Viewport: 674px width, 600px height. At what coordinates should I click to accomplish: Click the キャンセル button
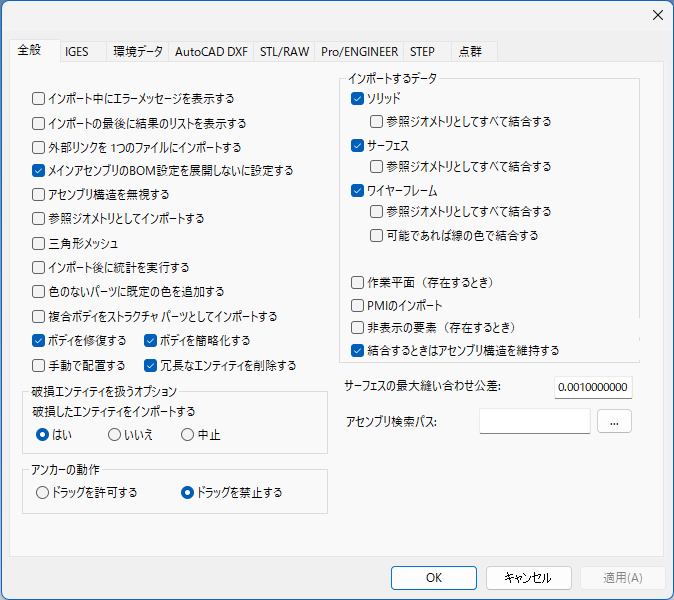click(x=529, y=578)
